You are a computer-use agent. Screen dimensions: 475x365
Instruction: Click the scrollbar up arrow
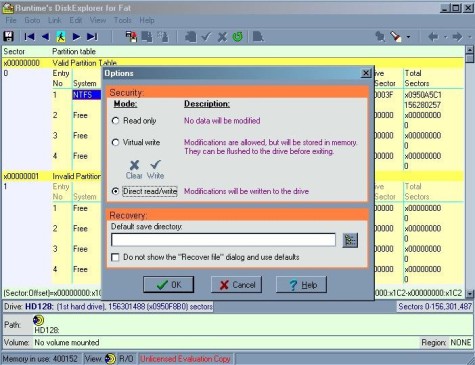(469, 50)
